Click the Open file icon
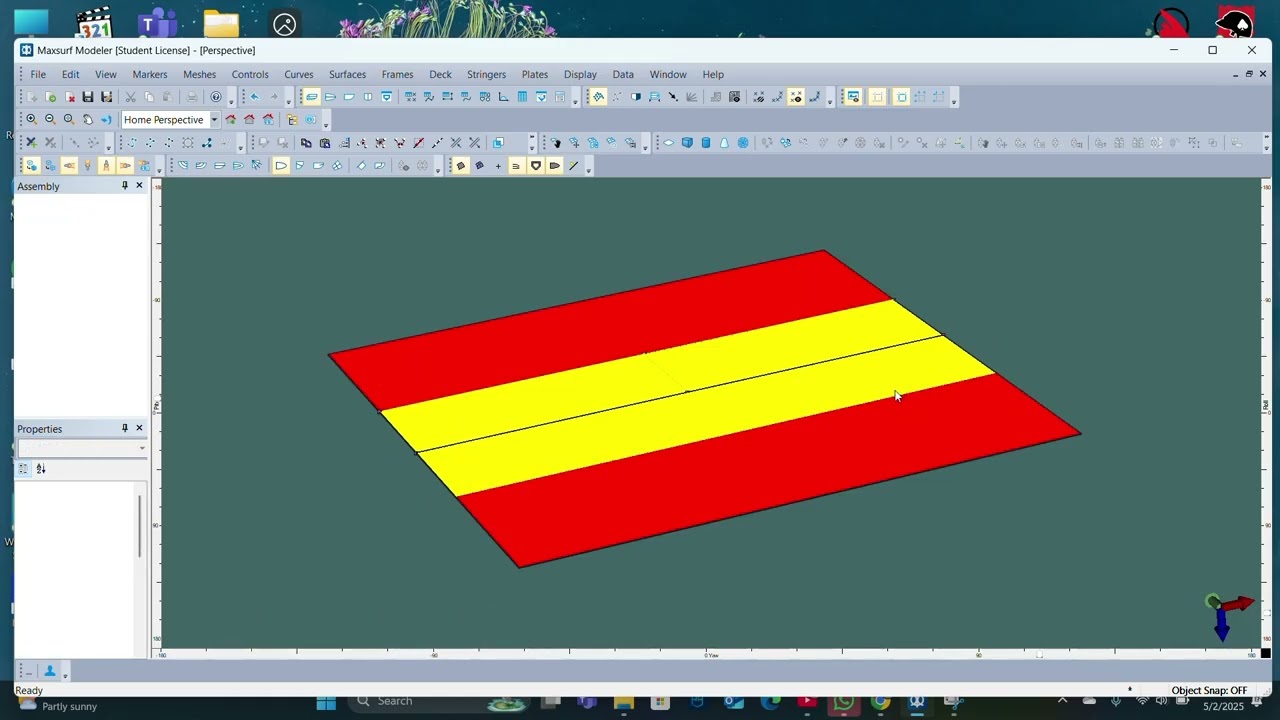 click(x=50, y=97)
